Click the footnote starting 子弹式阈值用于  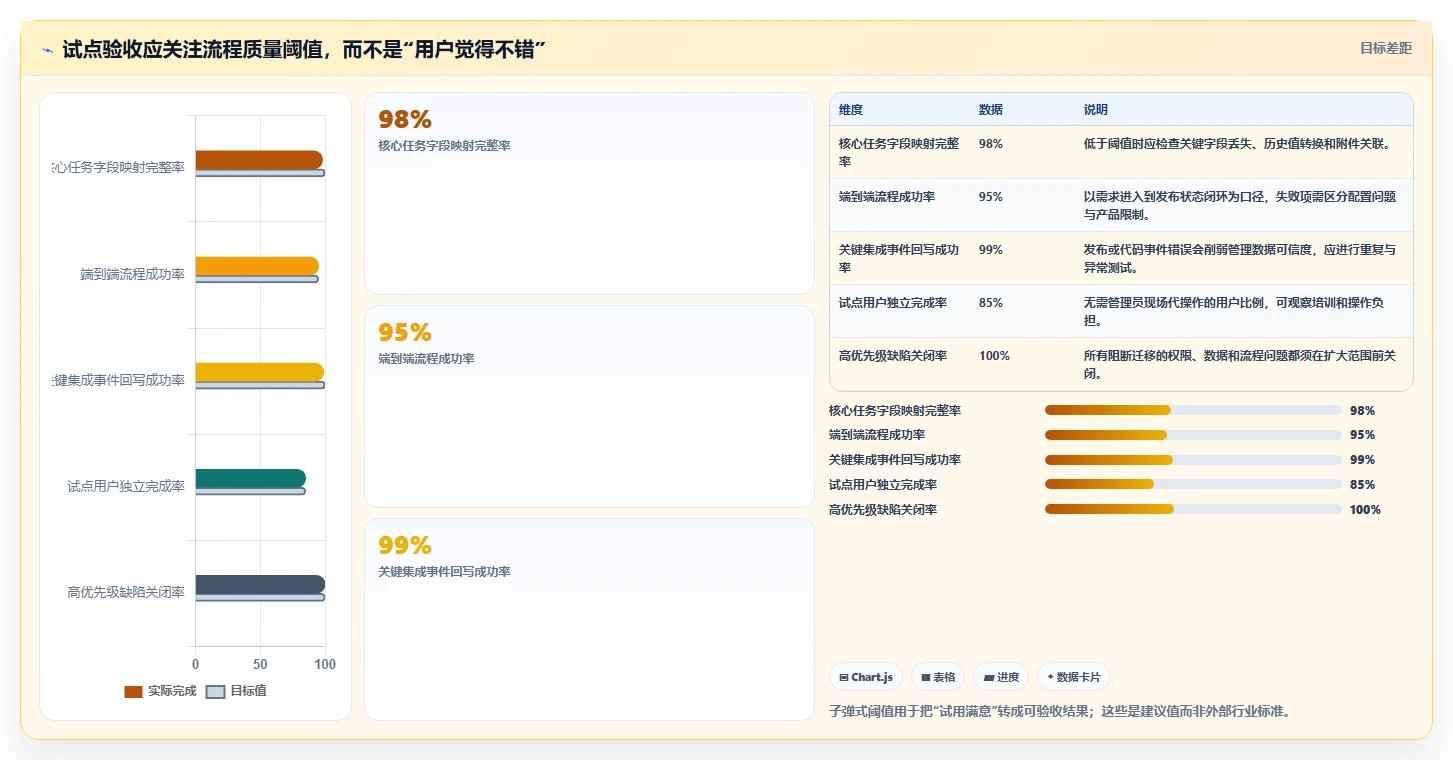[1060, 712]
